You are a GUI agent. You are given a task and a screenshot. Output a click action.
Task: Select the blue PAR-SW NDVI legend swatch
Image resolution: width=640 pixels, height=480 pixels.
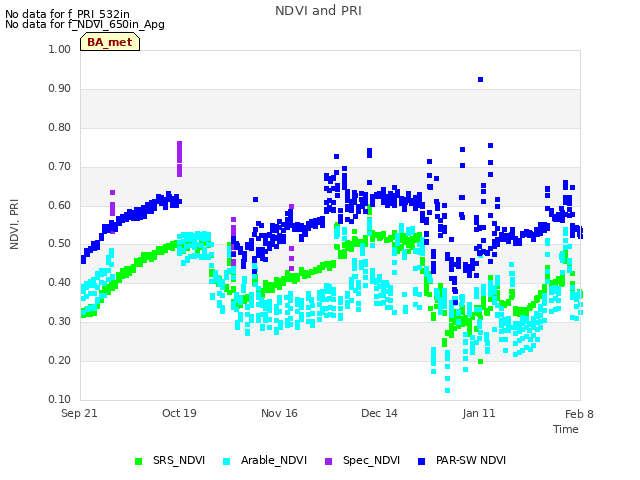pos(422,461)
